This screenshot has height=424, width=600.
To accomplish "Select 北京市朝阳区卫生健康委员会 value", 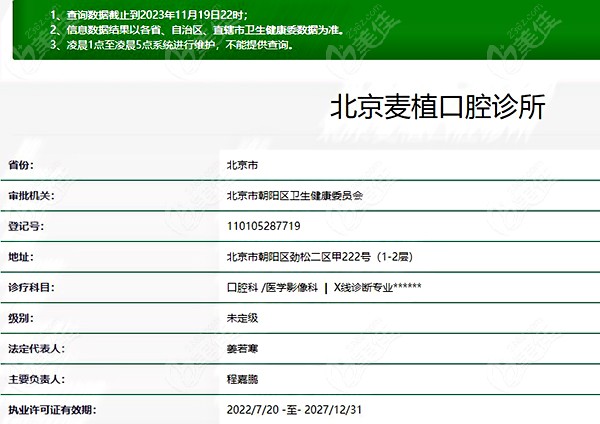I will (x=295, y=196).
